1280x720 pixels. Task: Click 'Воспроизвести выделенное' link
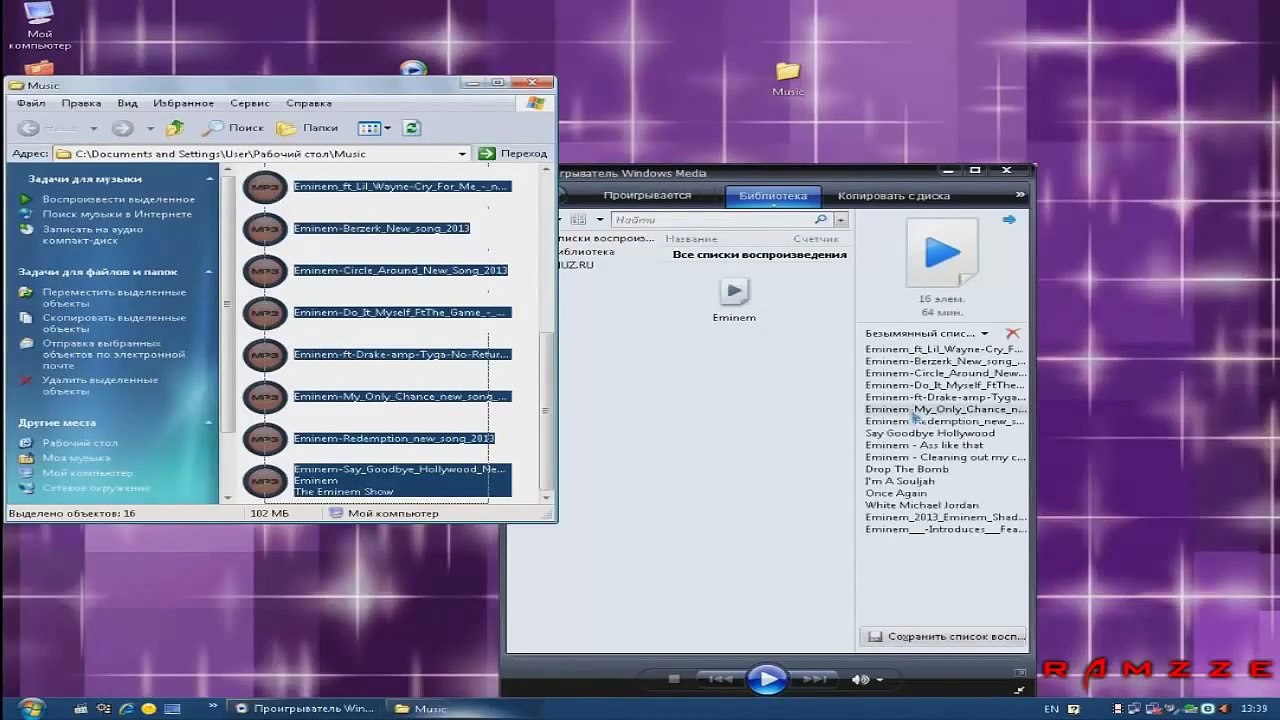[118, 199]
